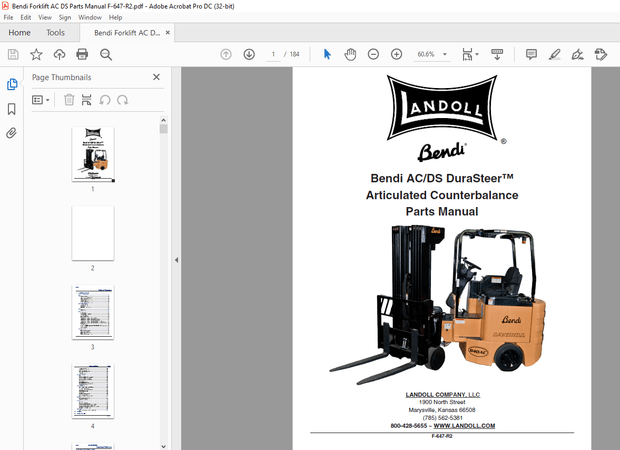Open the Bookmarks sidebar icon
Screen dimensions: 620x450
coord(12,109)
